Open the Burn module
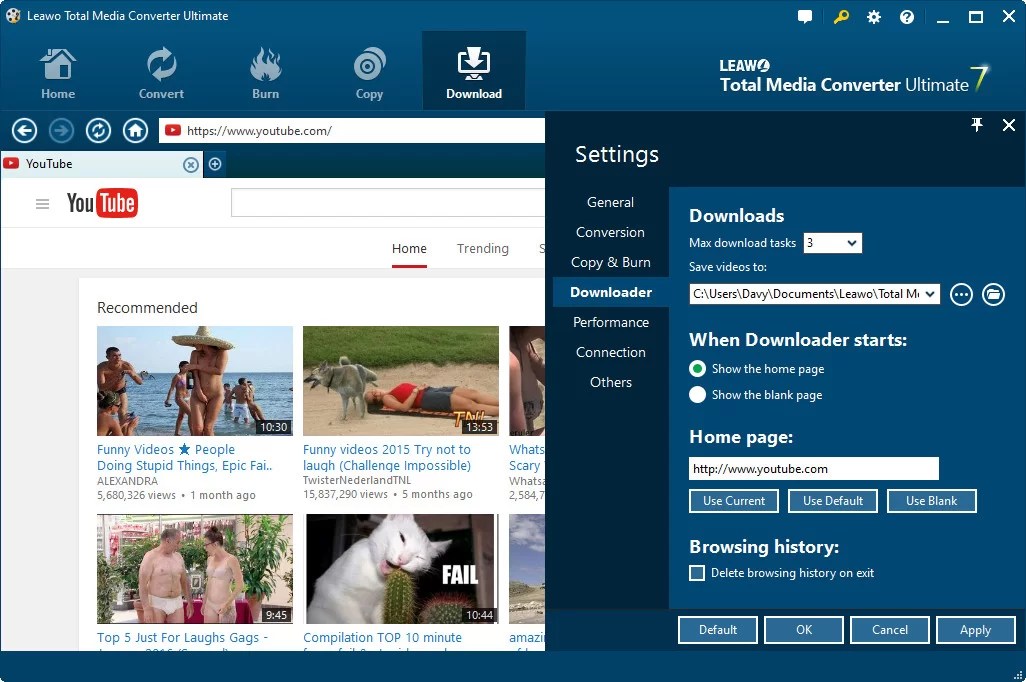 [265, 73]
